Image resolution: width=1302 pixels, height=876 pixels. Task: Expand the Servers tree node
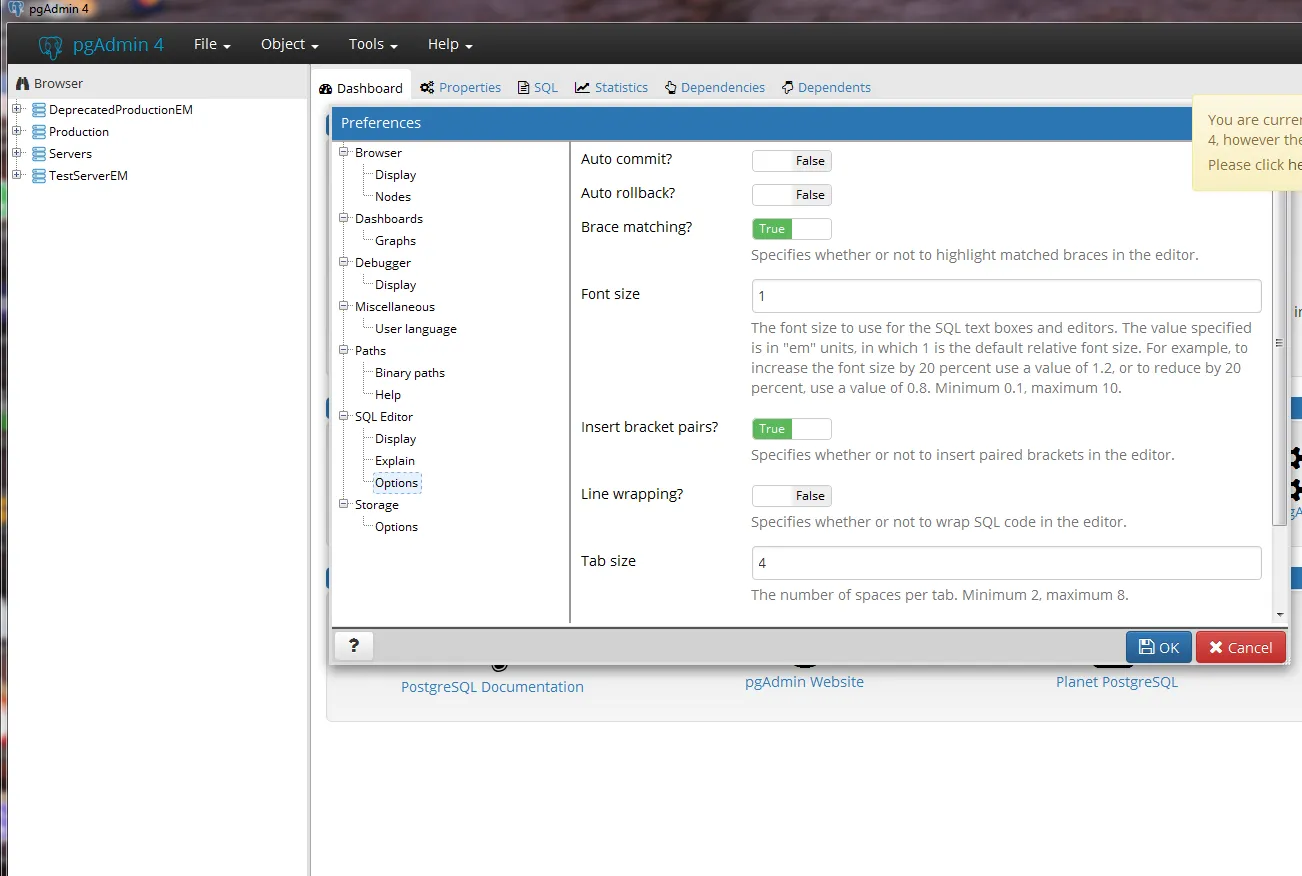point(17,154)
